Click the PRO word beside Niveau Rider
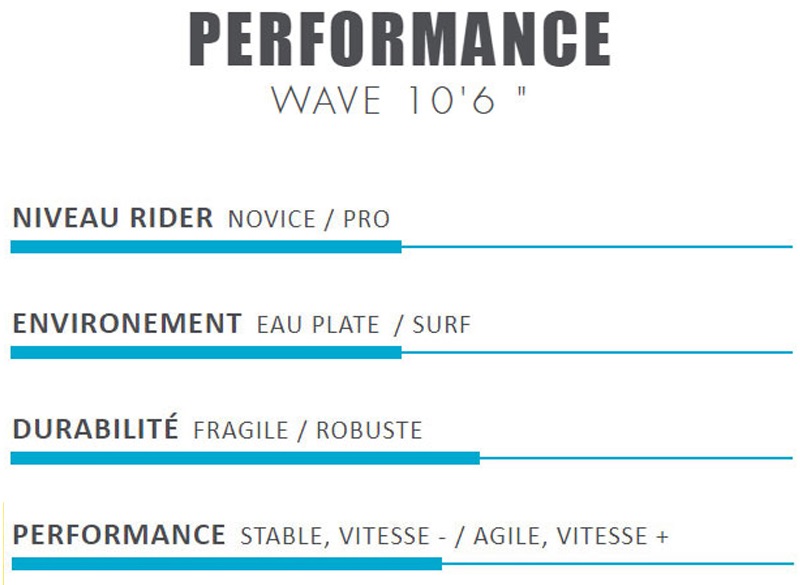The width and height of the screenshot is (800, 585). 366,220
